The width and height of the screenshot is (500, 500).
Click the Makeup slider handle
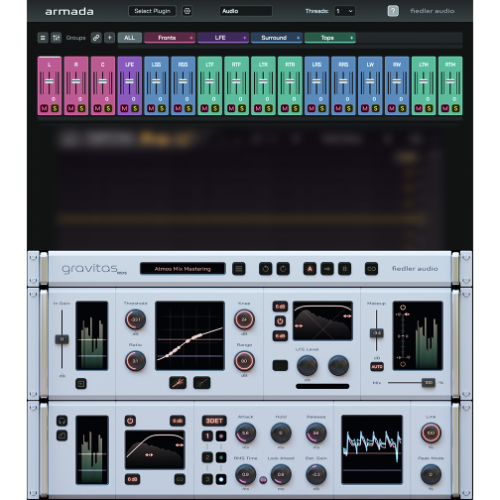[x=377, y=333]
